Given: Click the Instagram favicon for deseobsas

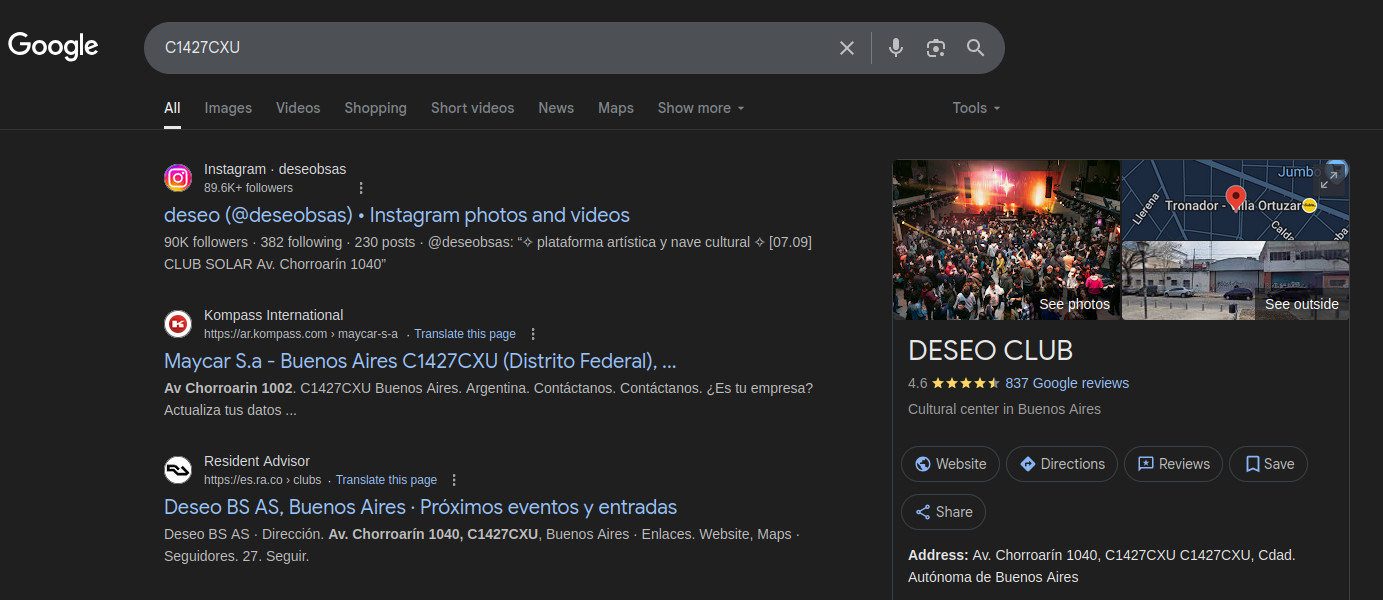Looking at the screenshot, I should point(178,178).
